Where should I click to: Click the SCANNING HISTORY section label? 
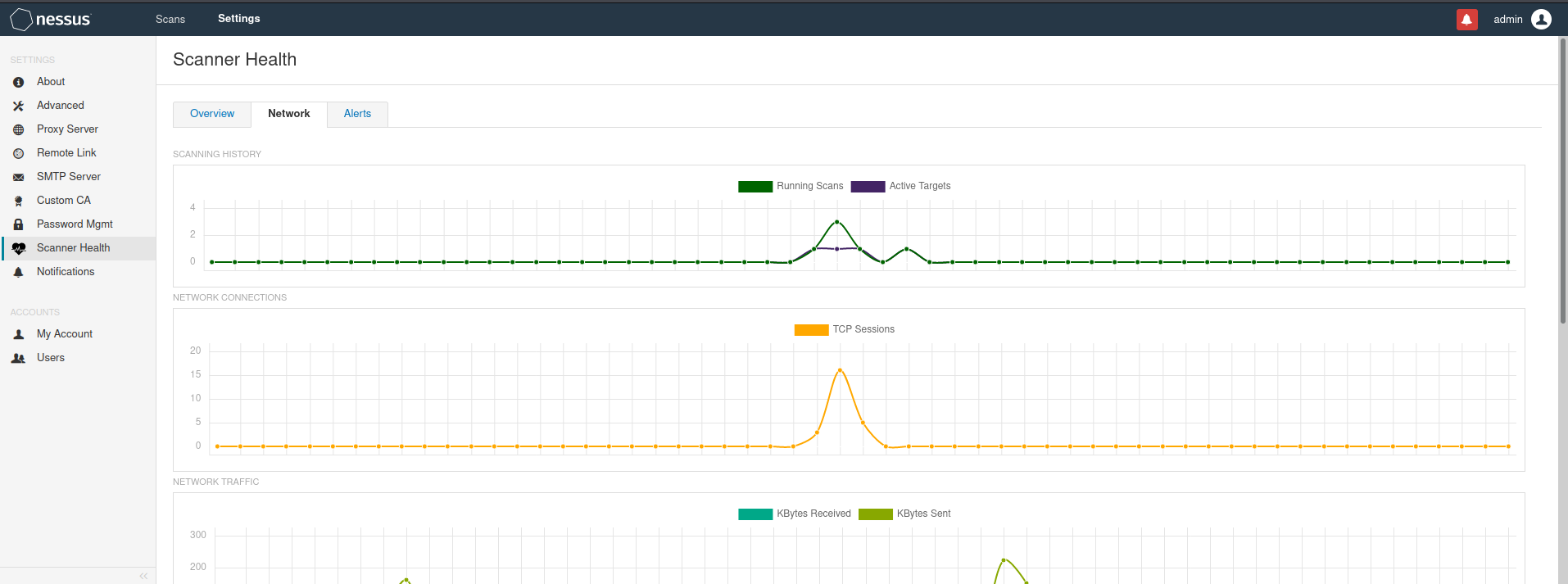coord(217,154)
